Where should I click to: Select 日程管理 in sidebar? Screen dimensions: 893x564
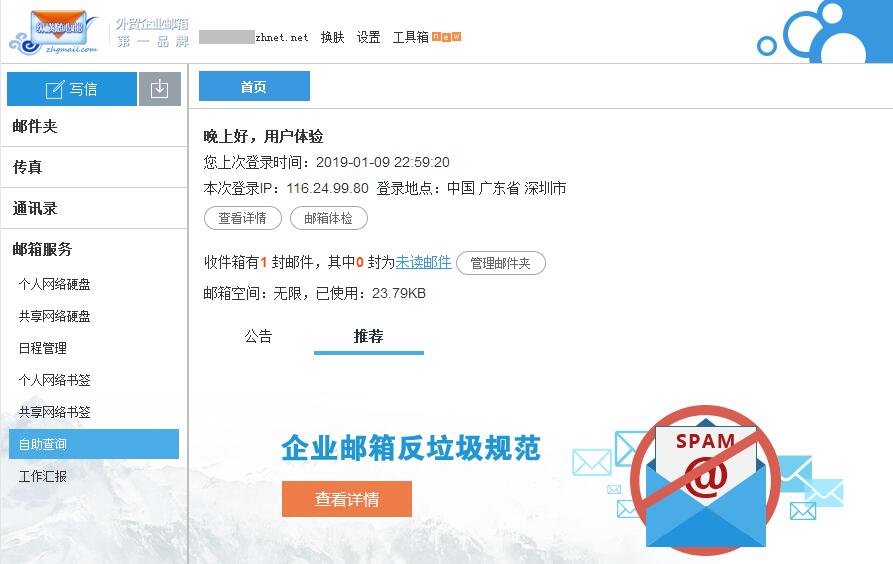(42, 348)
